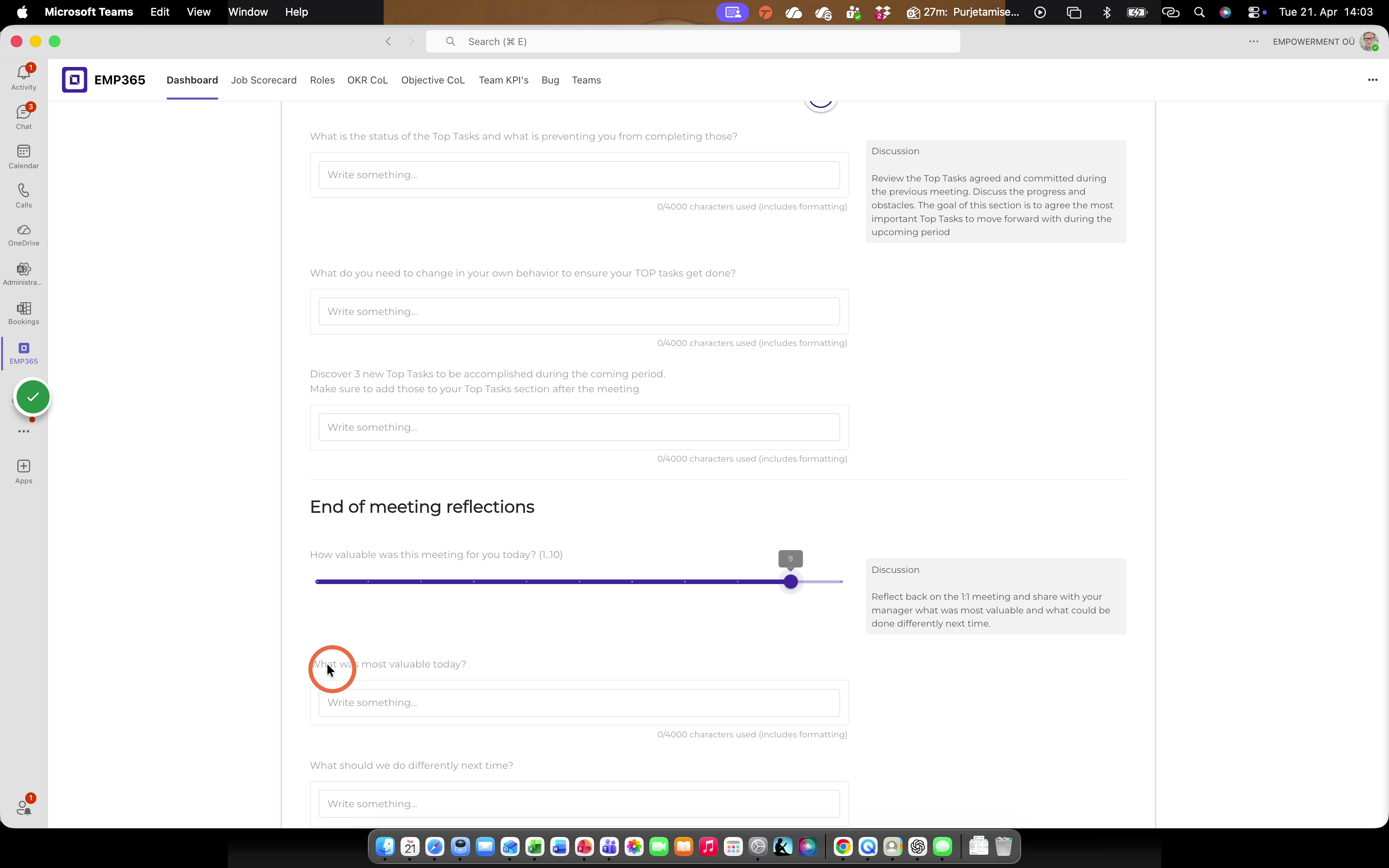1389x868 pixels.
Task: Open the Roles tab
Action: (x=322, y=80)
